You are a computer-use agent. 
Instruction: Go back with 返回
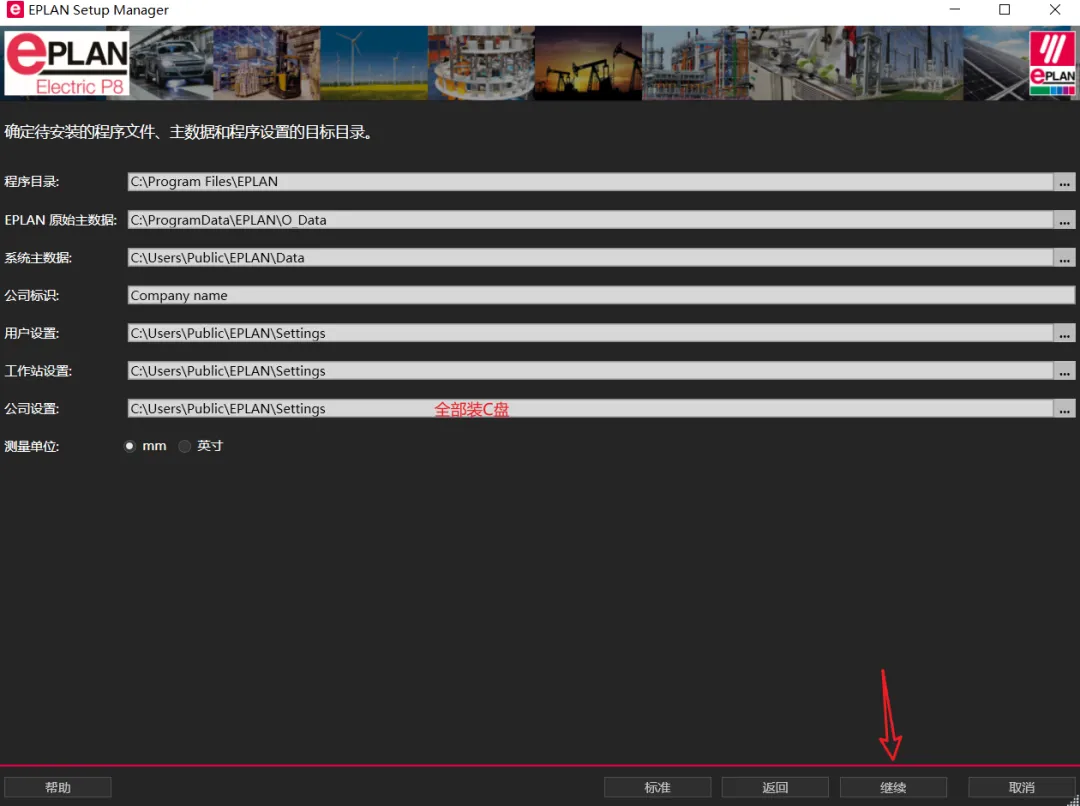(x=775, y=787)
